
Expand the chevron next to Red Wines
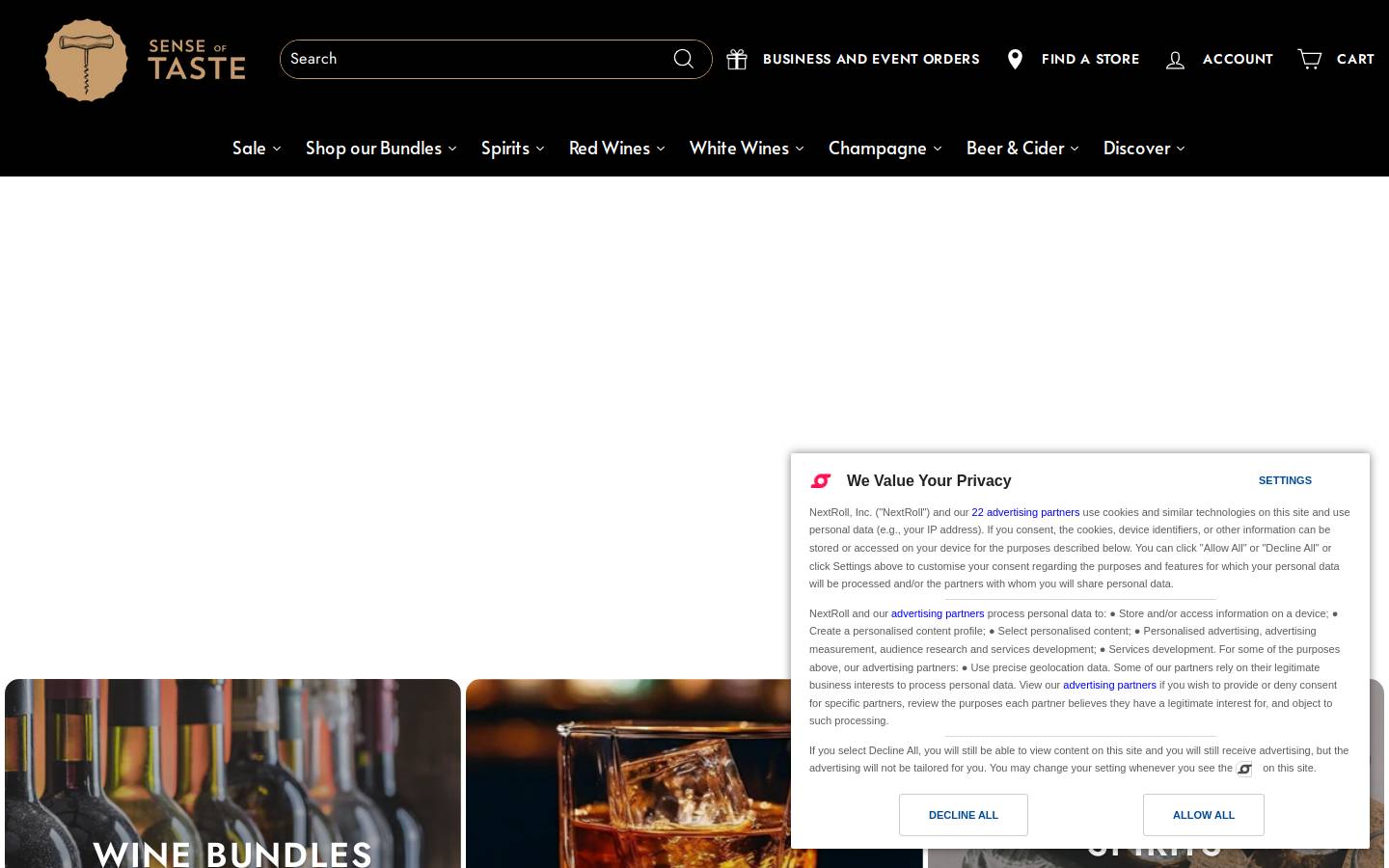coord(661,149)
